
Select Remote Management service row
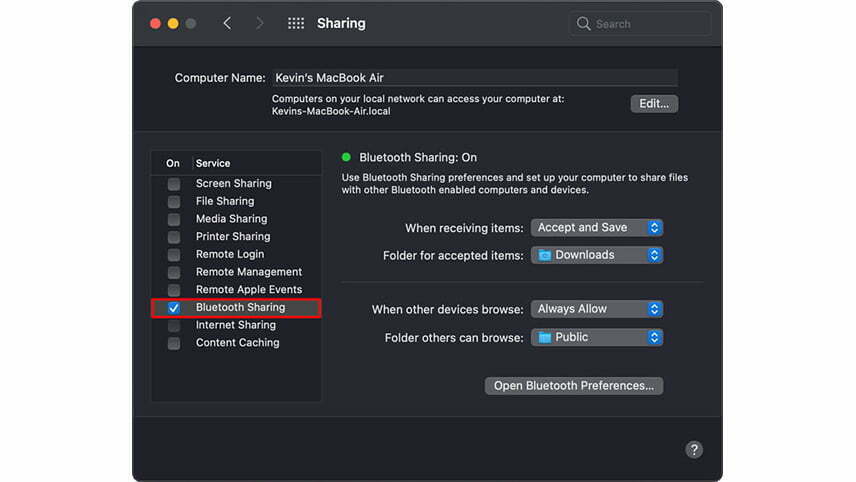point(236,272)
